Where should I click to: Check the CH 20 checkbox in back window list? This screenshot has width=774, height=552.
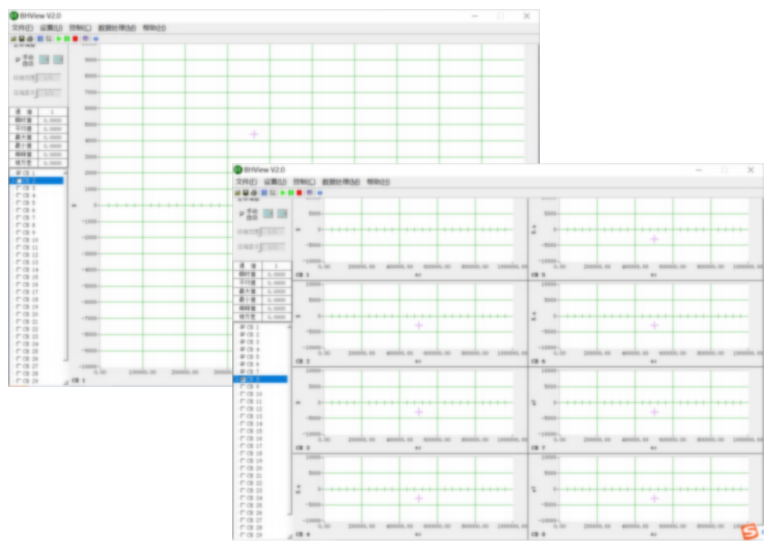point(17,314)
